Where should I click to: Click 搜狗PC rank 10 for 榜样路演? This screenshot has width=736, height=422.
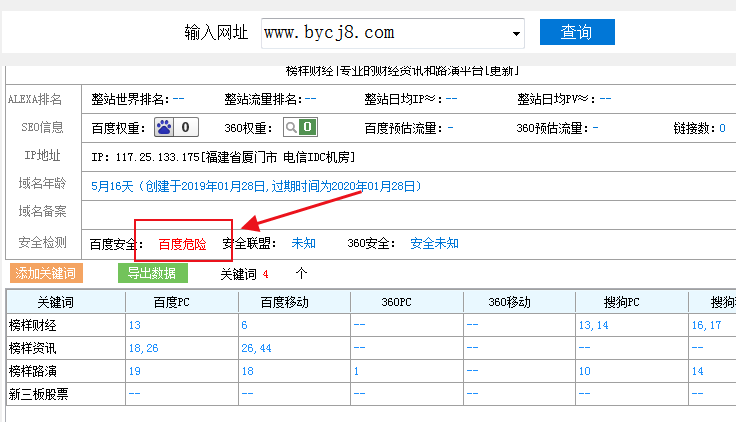pos(584,371)
